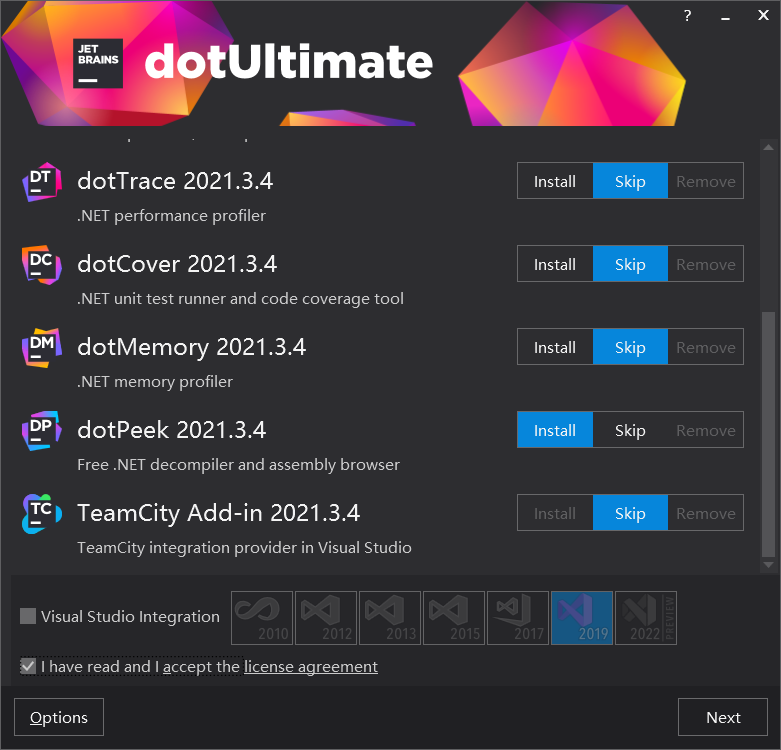Select Visual Studio 2010 integration icon

262,618
